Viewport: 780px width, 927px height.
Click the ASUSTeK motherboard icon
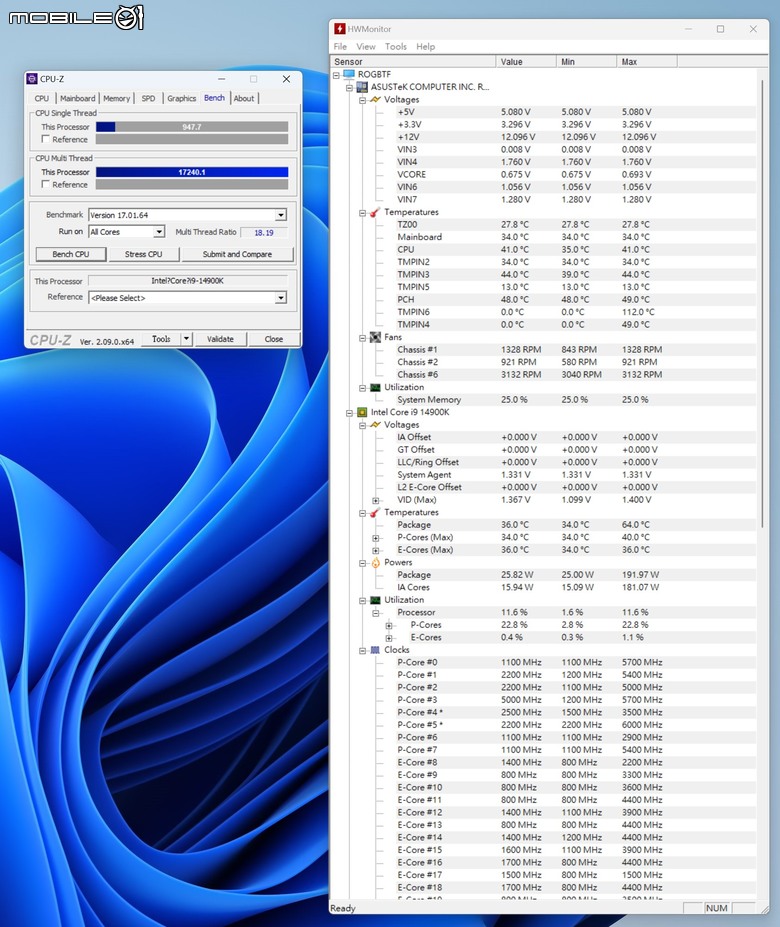click(x=362, y=87)
